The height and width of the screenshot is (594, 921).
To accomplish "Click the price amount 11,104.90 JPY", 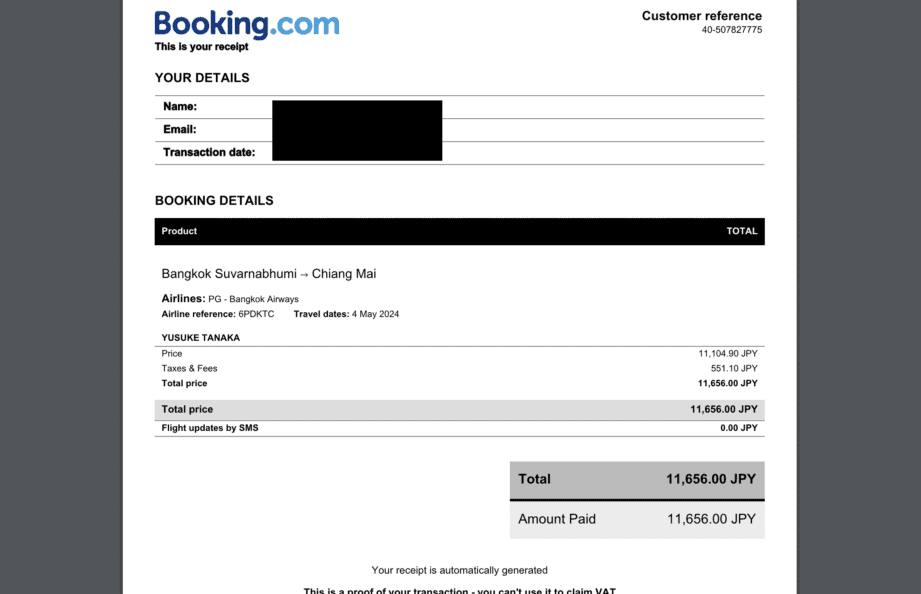I will tap(727, 354).
